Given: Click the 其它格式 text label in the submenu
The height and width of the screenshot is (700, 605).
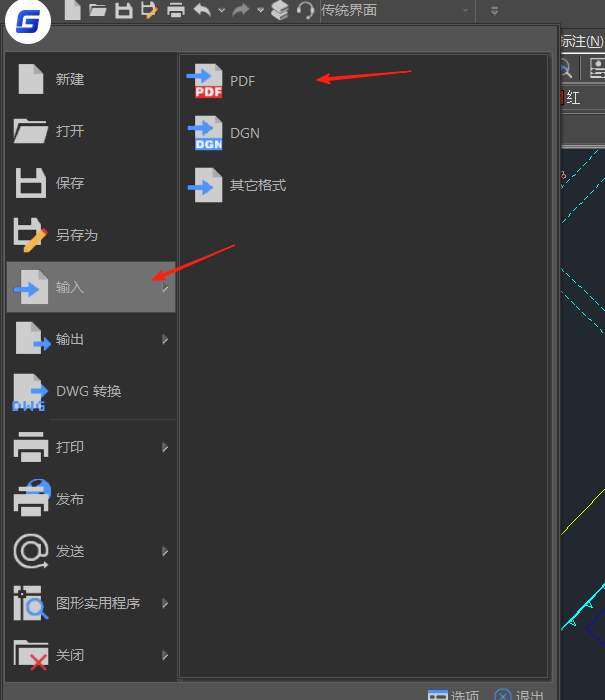Looking at the screenshot, I should click(258, 185).
